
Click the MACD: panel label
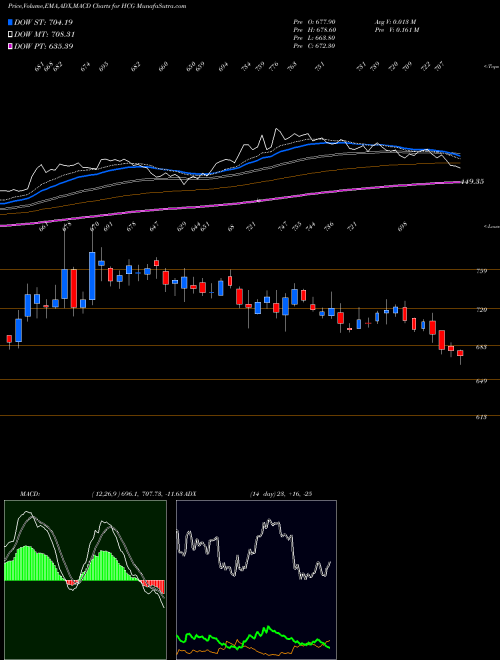point(29,494)
